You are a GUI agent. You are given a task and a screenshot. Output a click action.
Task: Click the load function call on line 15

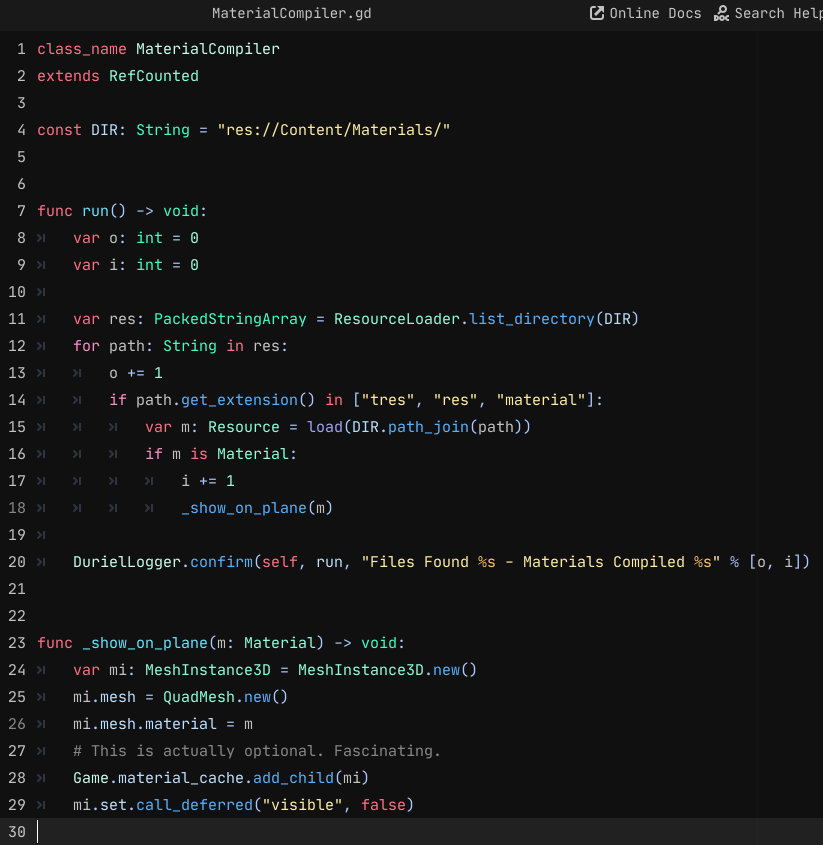tap(325, 427)
